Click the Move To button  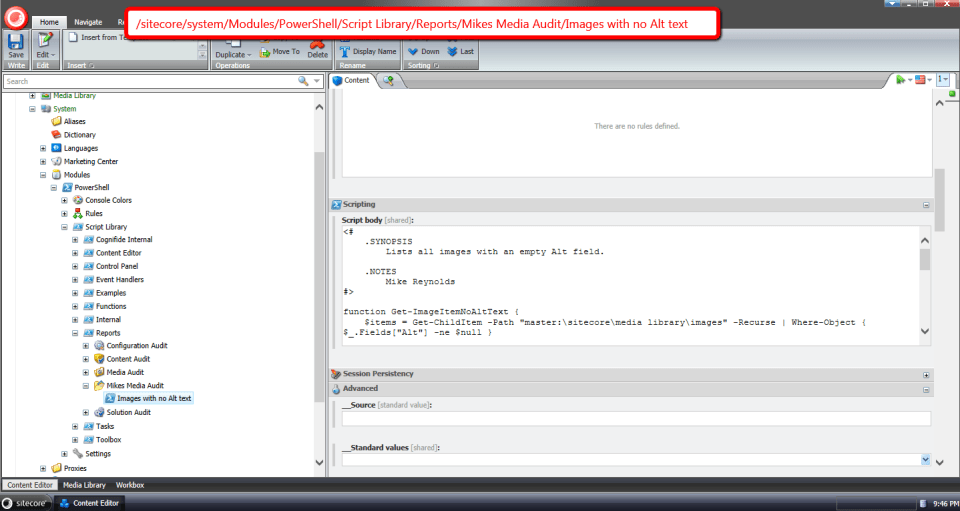coord(279,52)
